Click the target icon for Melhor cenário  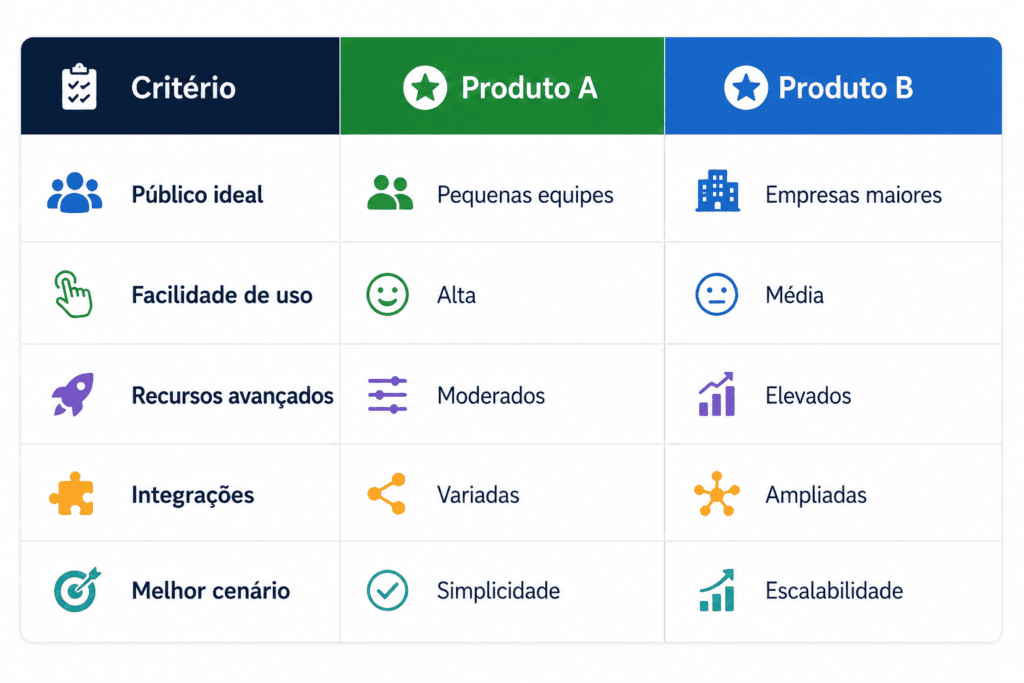[x=77, y=589]
